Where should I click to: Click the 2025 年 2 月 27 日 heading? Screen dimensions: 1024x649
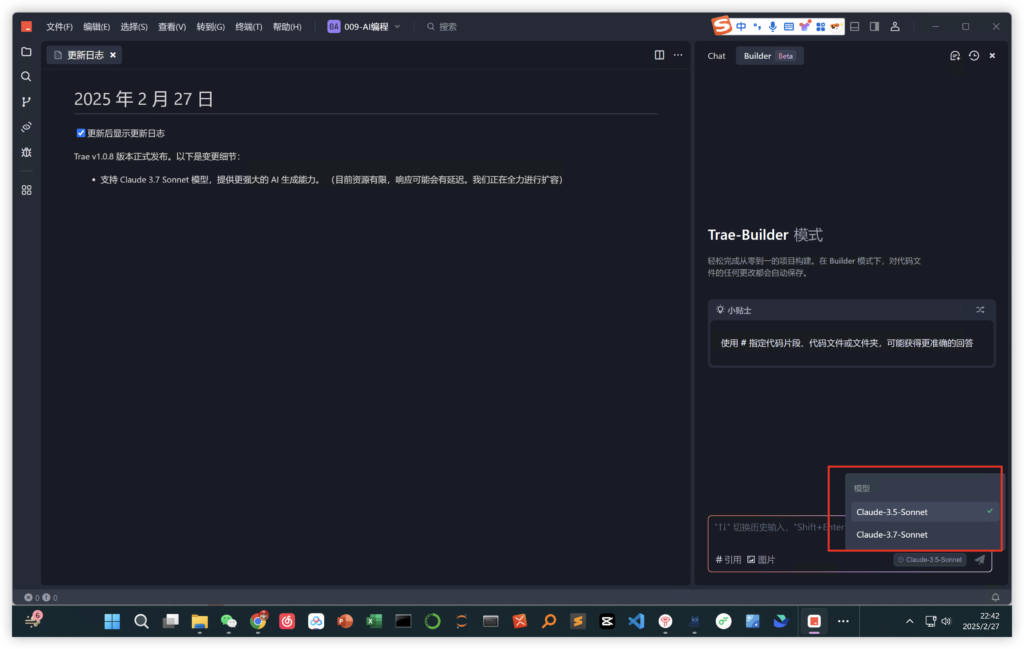point(143,99)
